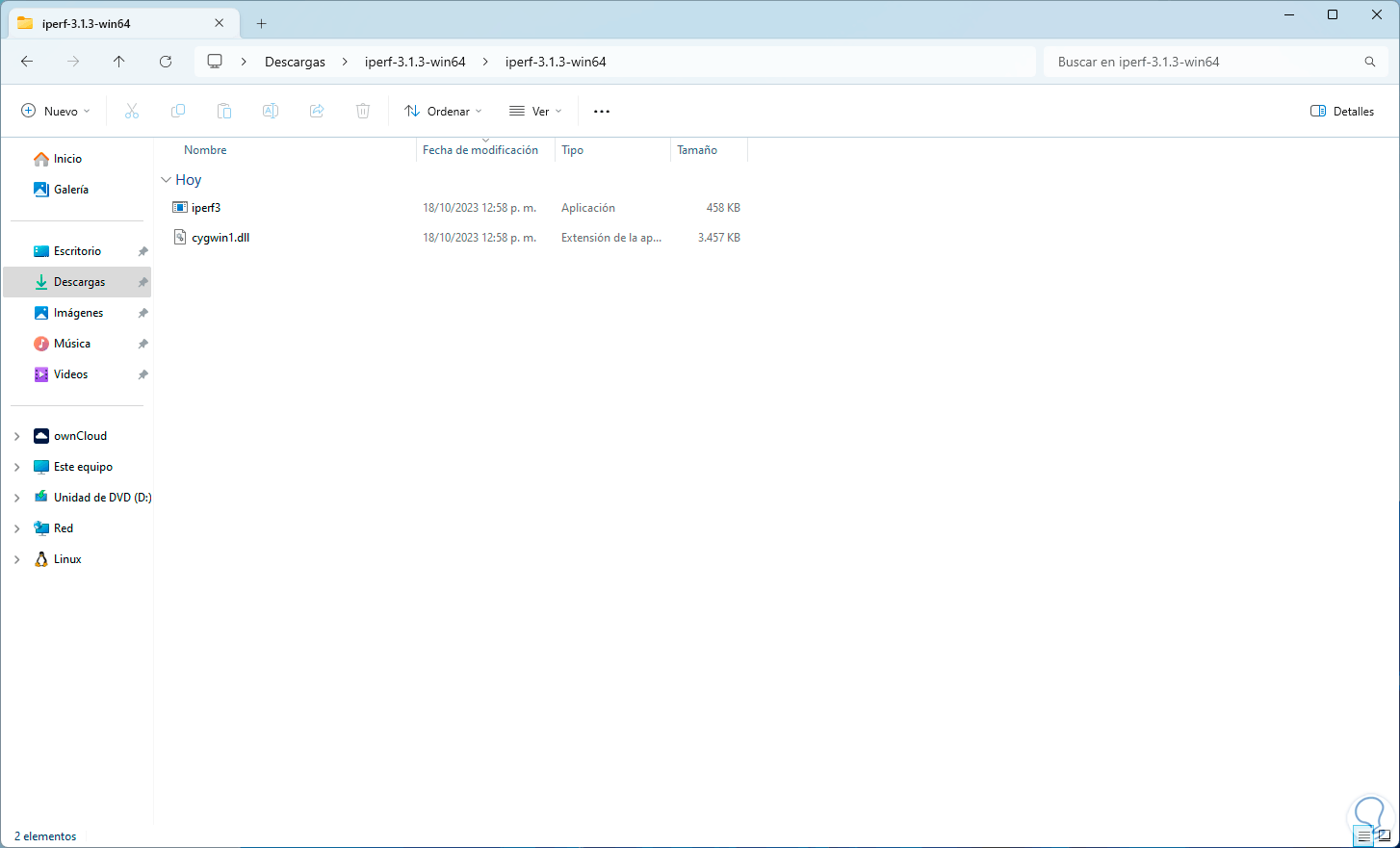Open the Nuevo dropdown menu
The height and width of the screenshot is (848, 1400).
[56, 111]
